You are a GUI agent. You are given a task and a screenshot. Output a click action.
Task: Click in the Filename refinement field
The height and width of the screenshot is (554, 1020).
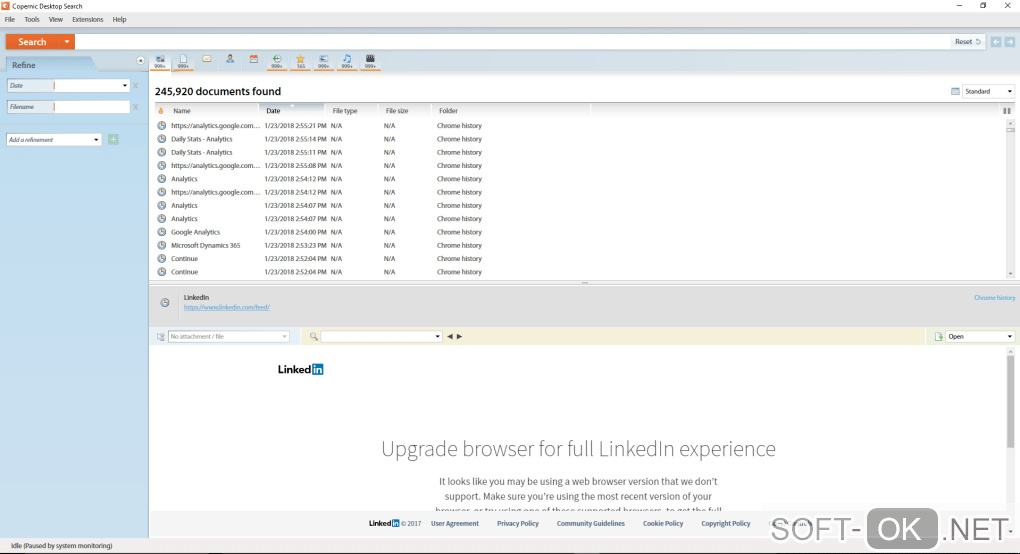92,107
